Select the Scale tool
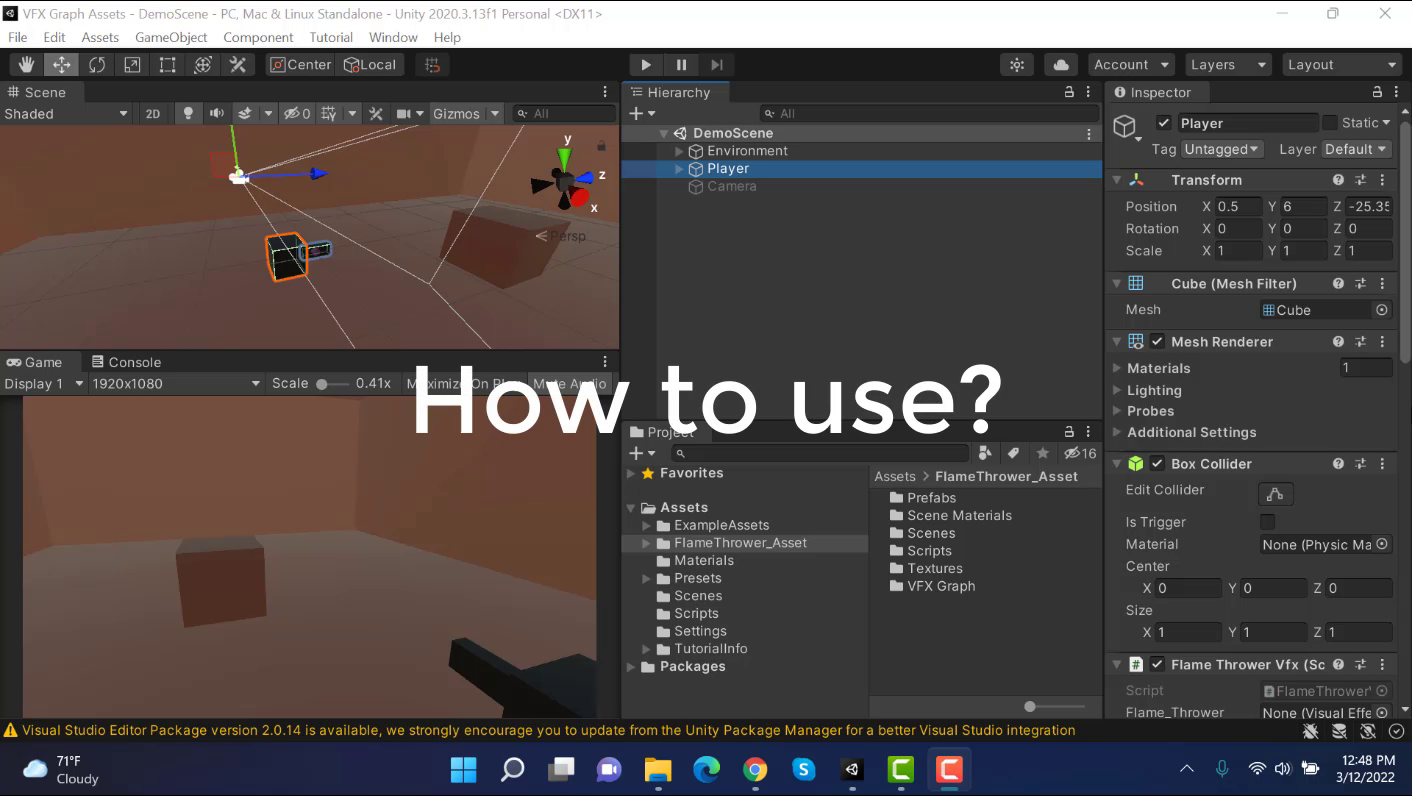Image resolution: width=1412 pixels, height=796 pixels. [x=132, y=65]
